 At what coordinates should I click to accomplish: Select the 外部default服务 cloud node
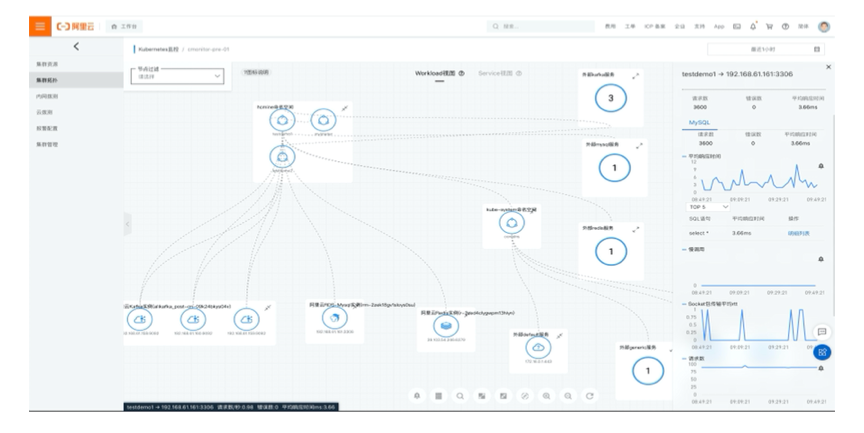pyautogui.click(x=538, y=348)
